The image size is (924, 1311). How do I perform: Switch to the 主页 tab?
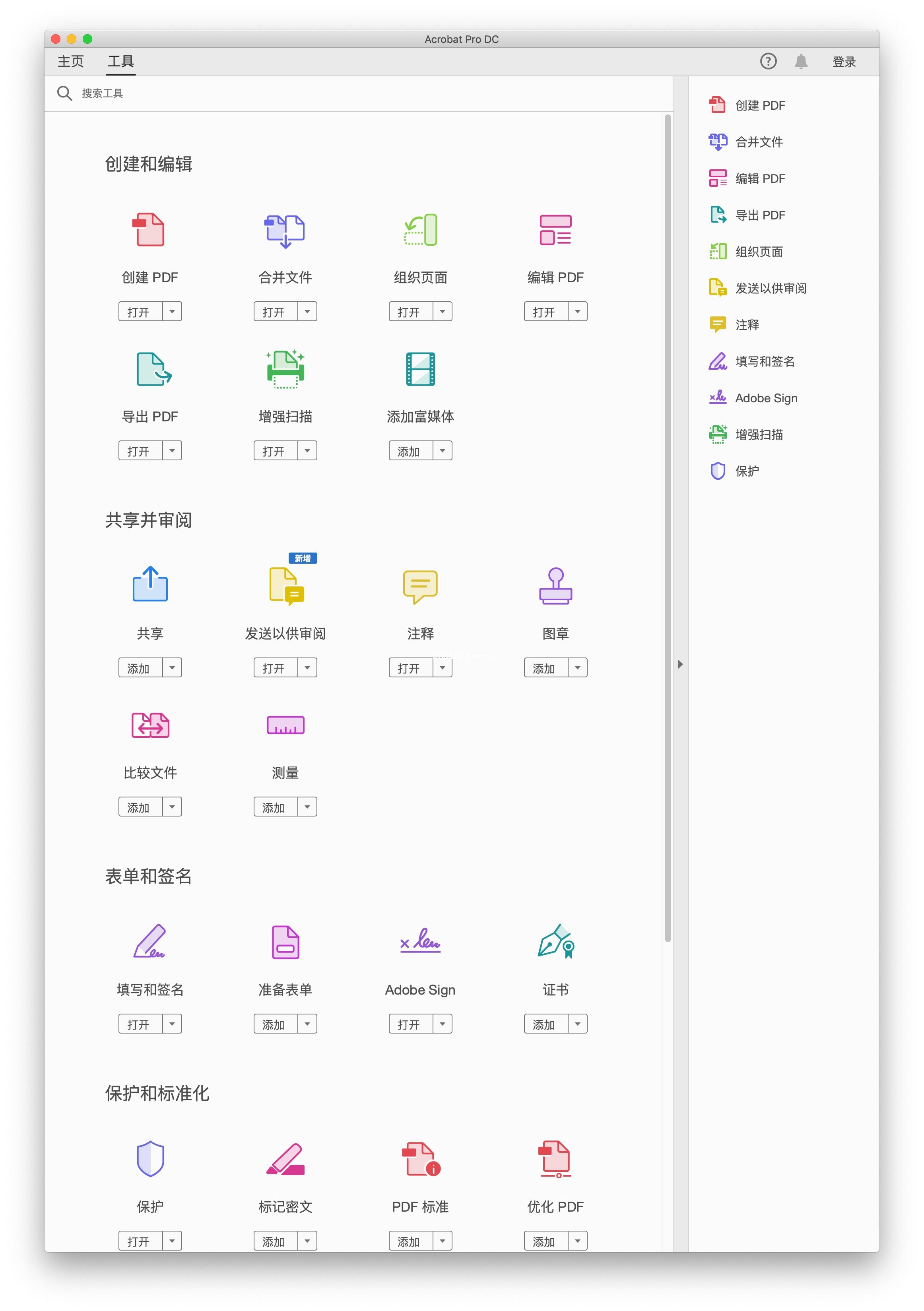click(x=71, y=61)
